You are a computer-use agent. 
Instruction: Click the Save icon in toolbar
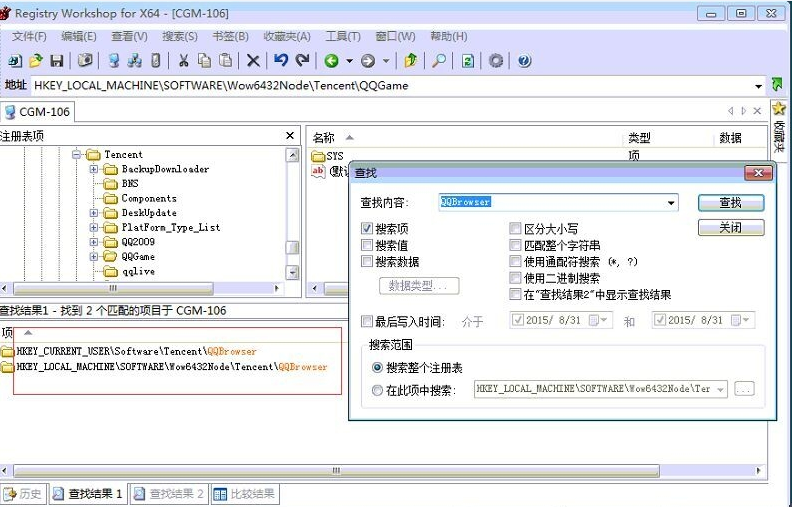[x=57, y=61]
